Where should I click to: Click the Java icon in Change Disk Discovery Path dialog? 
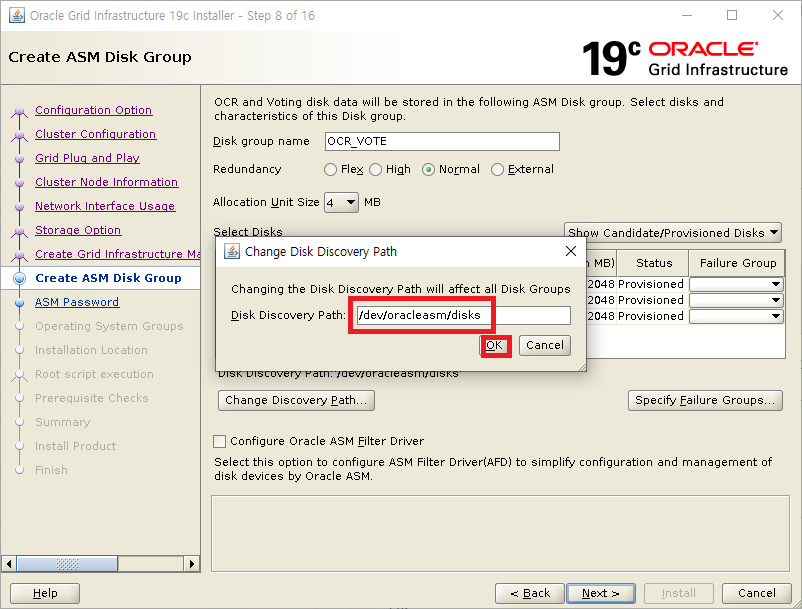point(232,251)
